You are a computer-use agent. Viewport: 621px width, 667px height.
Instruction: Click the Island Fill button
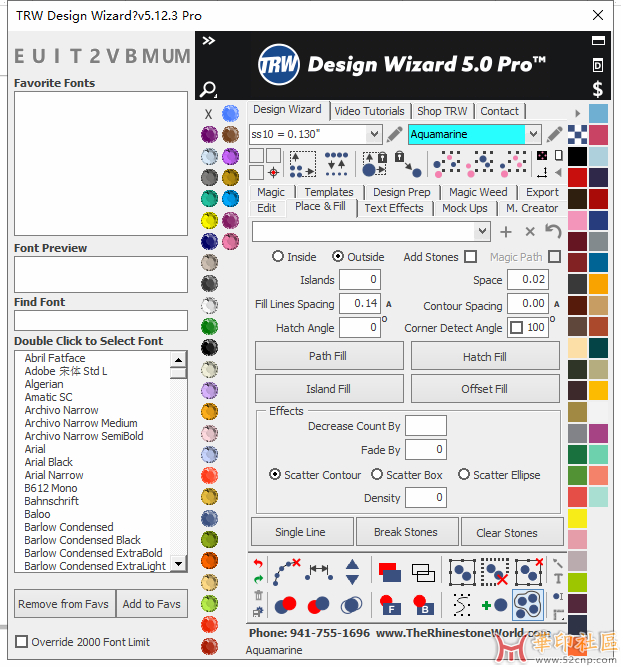329,389
